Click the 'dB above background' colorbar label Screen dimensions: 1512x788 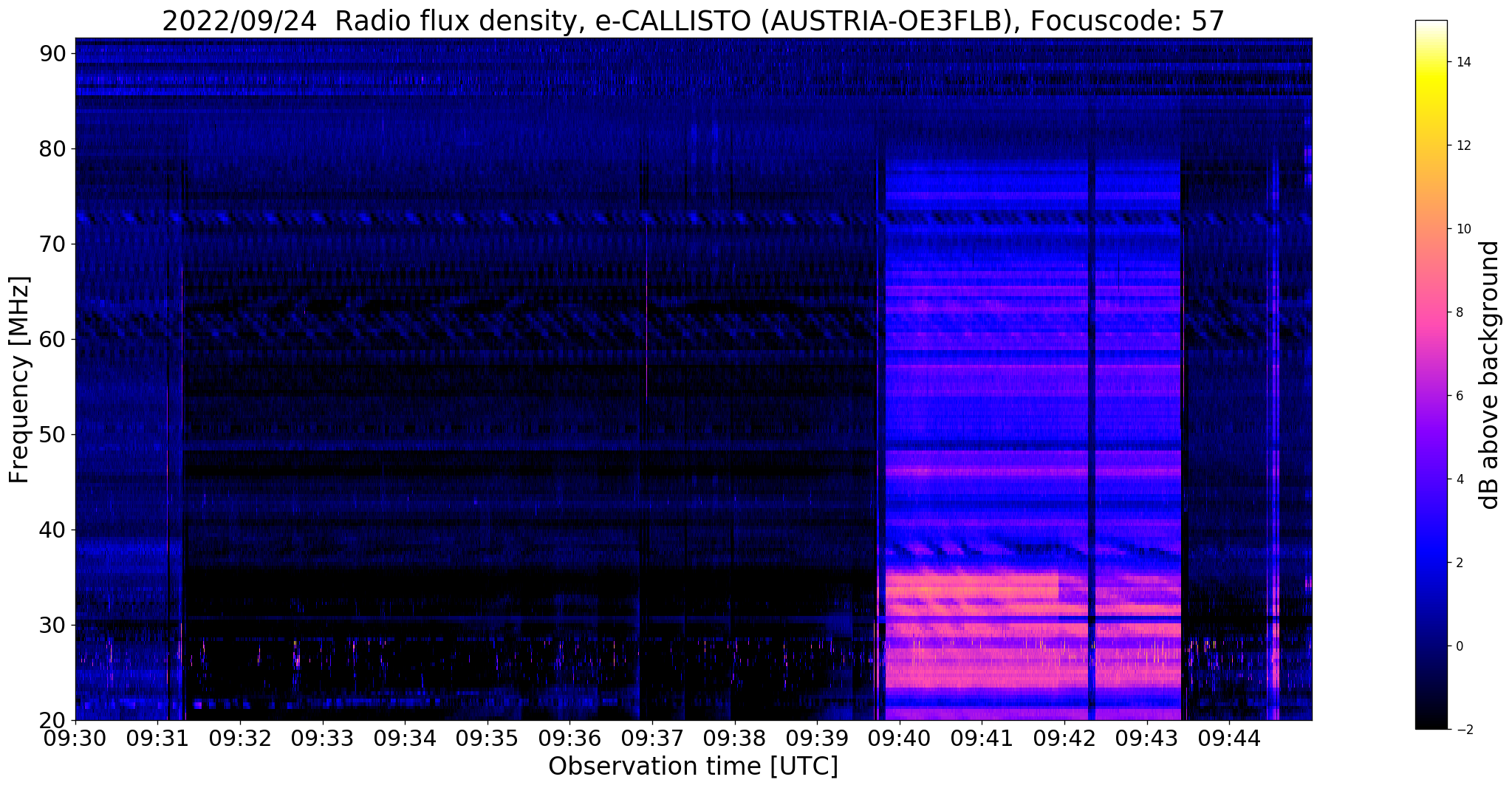[1490, 375]
